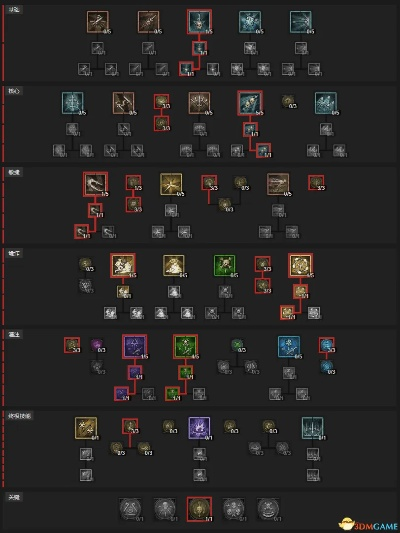
Task: Jump to the 基础 section label
Action: [x=14, y=10]
